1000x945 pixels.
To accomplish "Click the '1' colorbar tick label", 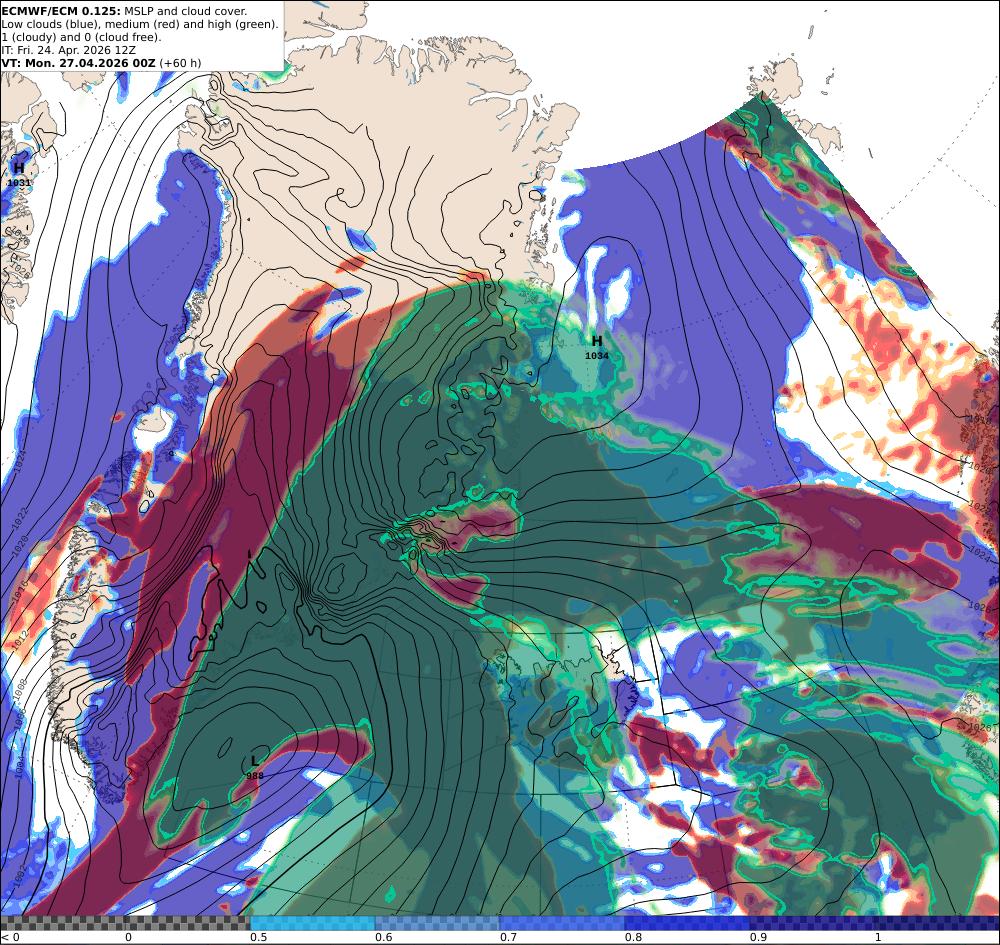I will pyautogui.click(x=878, y=937).
